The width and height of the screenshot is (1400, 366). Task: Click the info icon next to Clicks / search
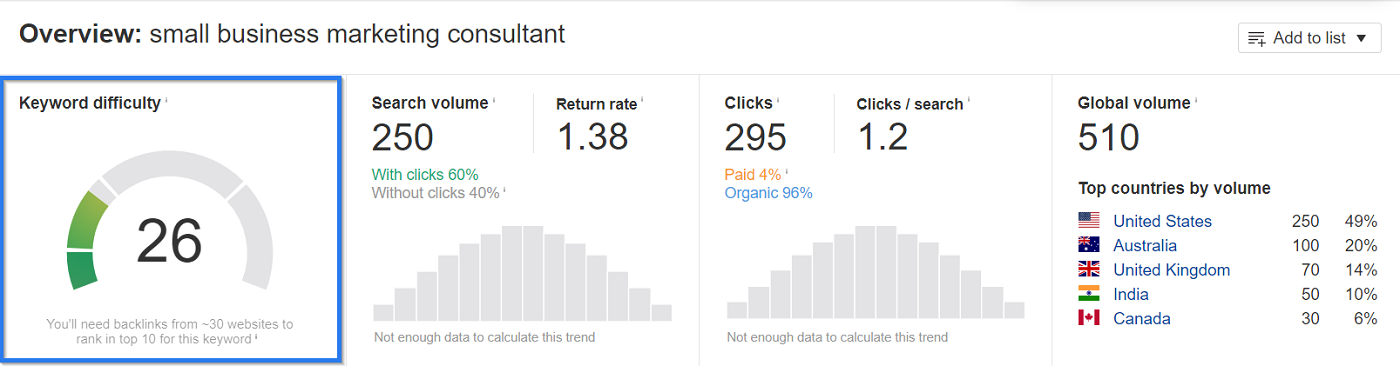[969, 99]
